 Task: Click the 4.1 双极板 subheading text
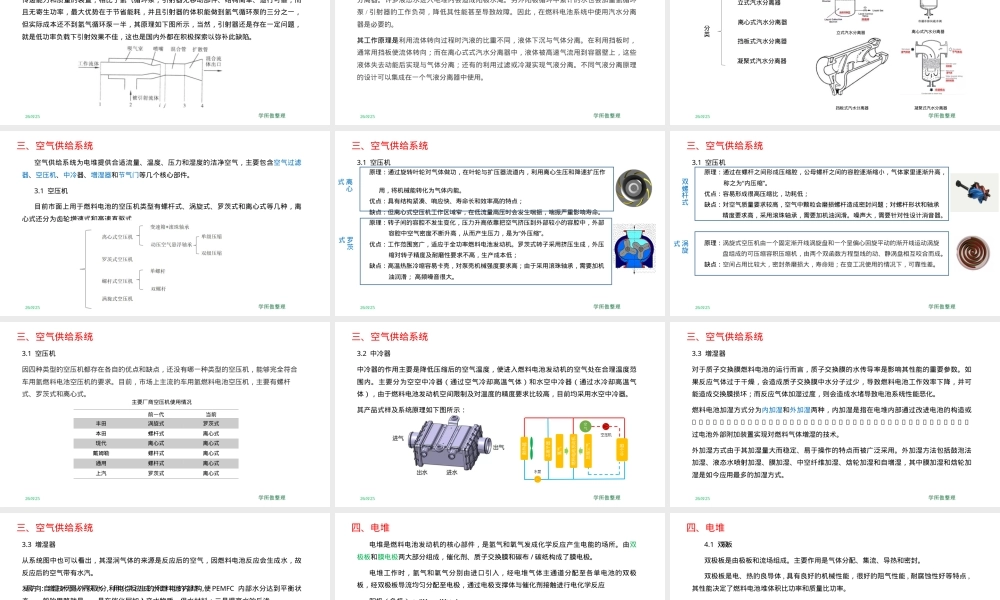point(718,545)
